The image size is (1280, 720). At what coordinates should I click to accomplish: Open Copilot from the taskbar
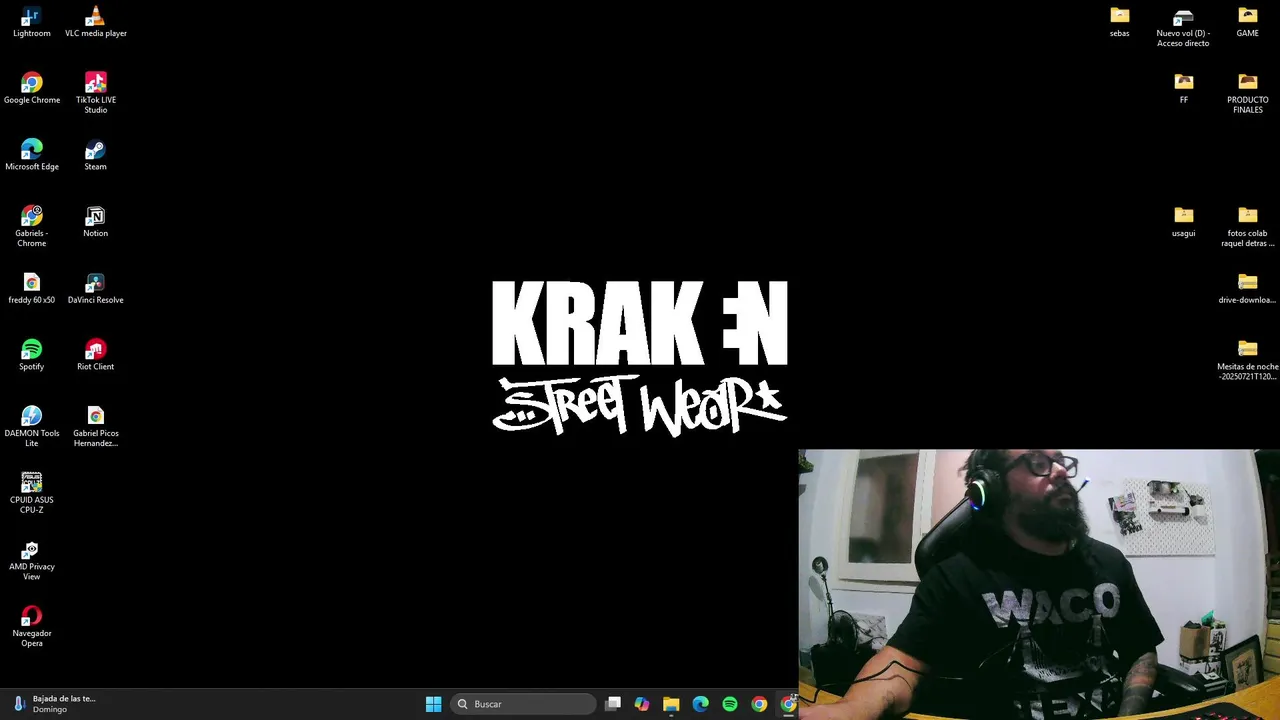[642, 704]
